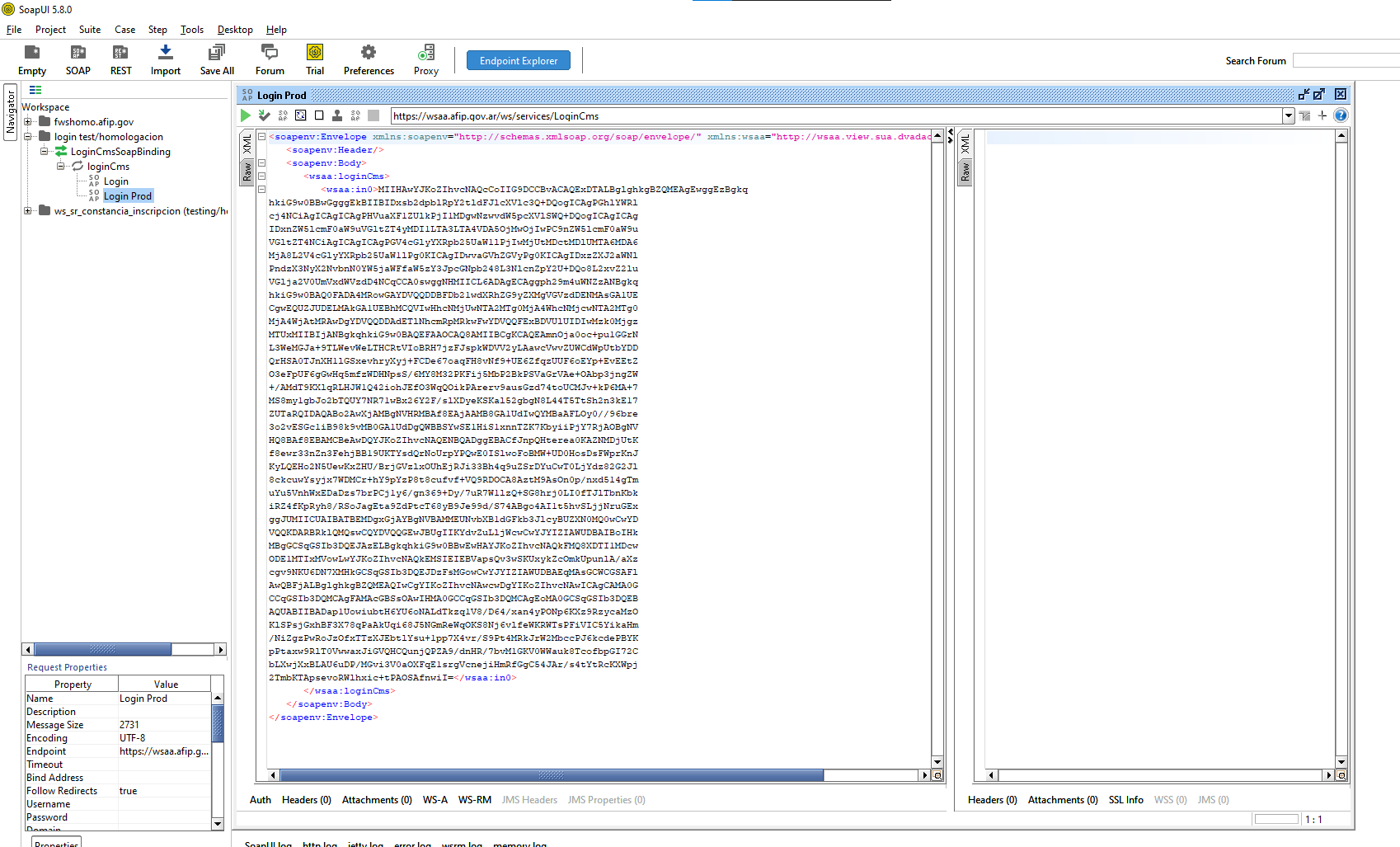
Task: Open the request WS-A tab
Action: coord(435,800)
